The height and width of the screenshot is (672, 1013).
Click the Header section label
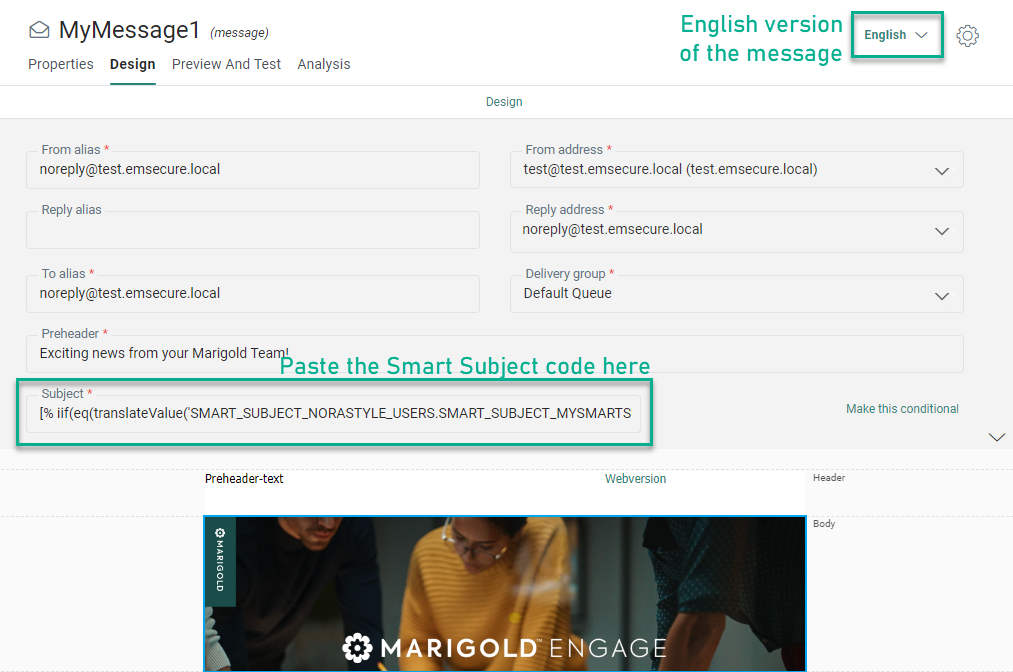tap(829, 478)
